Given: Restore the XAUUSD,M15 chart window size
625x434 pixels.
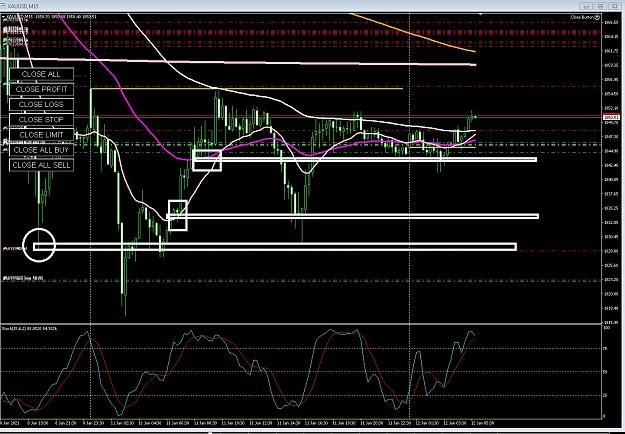Looking at the screenshot, I should coord(600,6).
